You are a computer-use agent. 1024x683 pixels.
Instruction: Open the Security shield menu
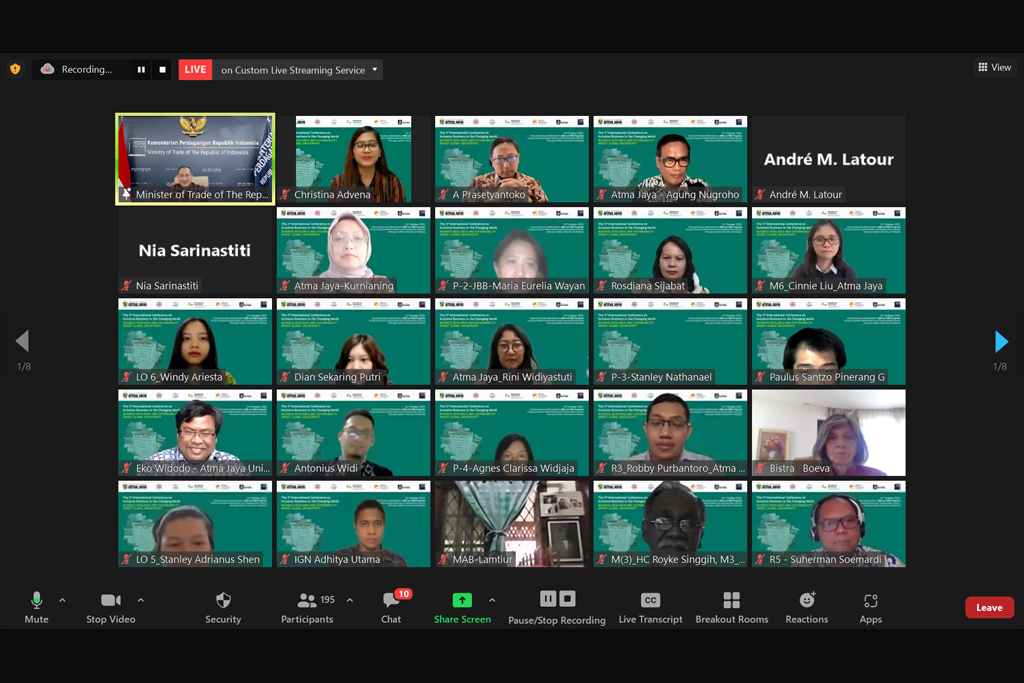(223, 606)
